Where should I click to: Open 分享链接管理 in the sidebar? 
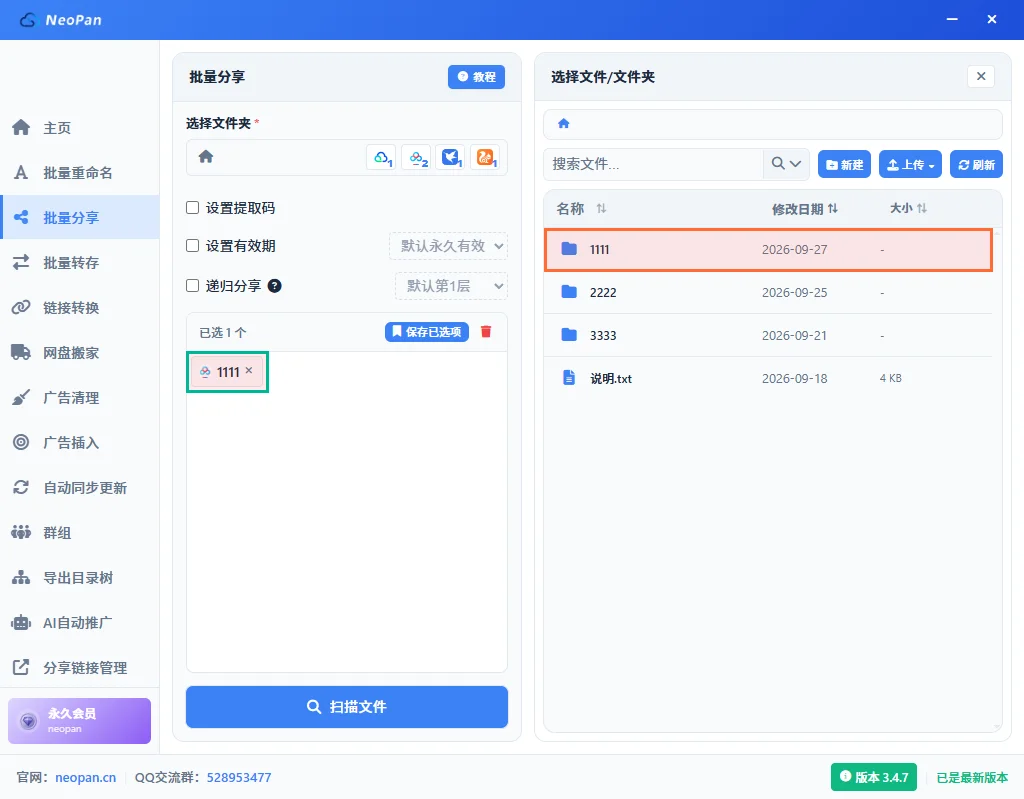pyautogui.click(x=80, y=668)
